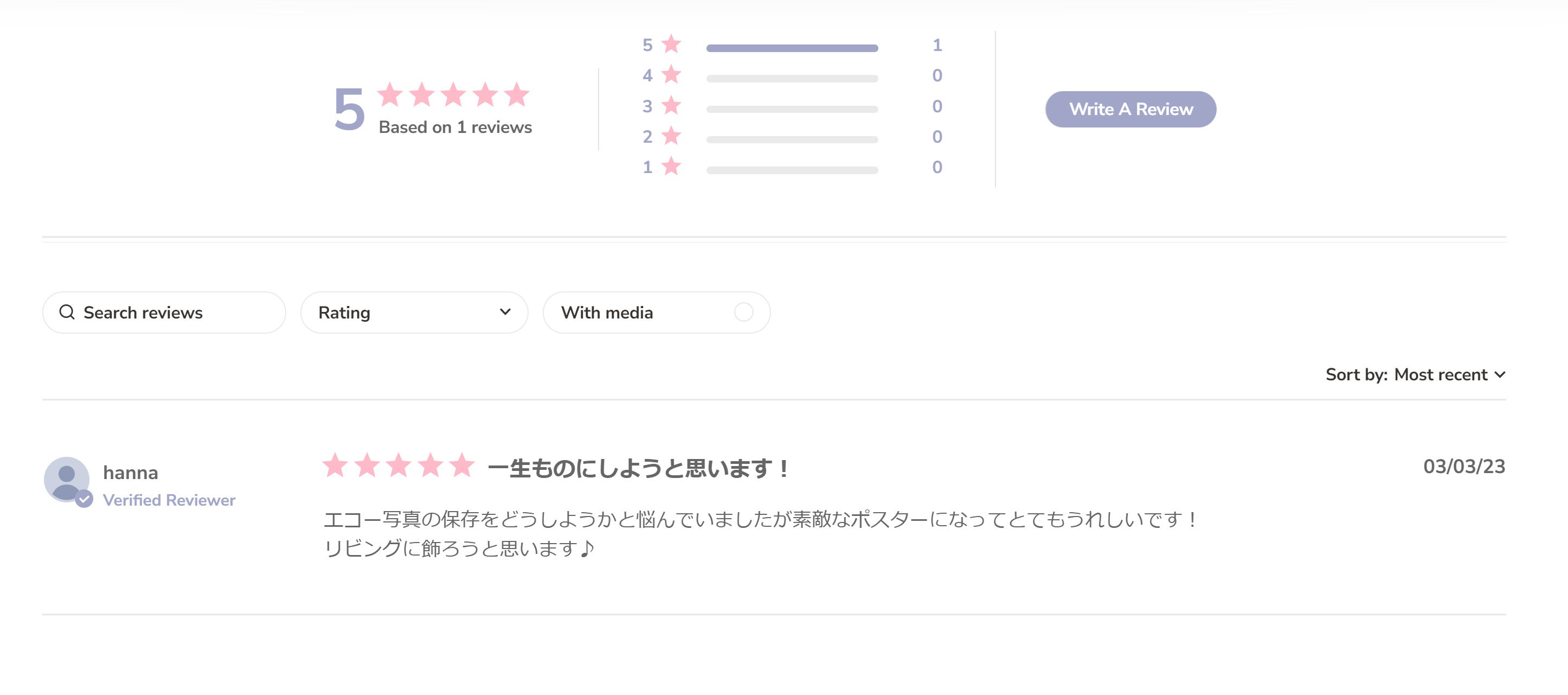The height and width of the screenshot is (695, 1568).
Task: Click the 1-star icon in the rating breakdown
Action: point(670,166)
